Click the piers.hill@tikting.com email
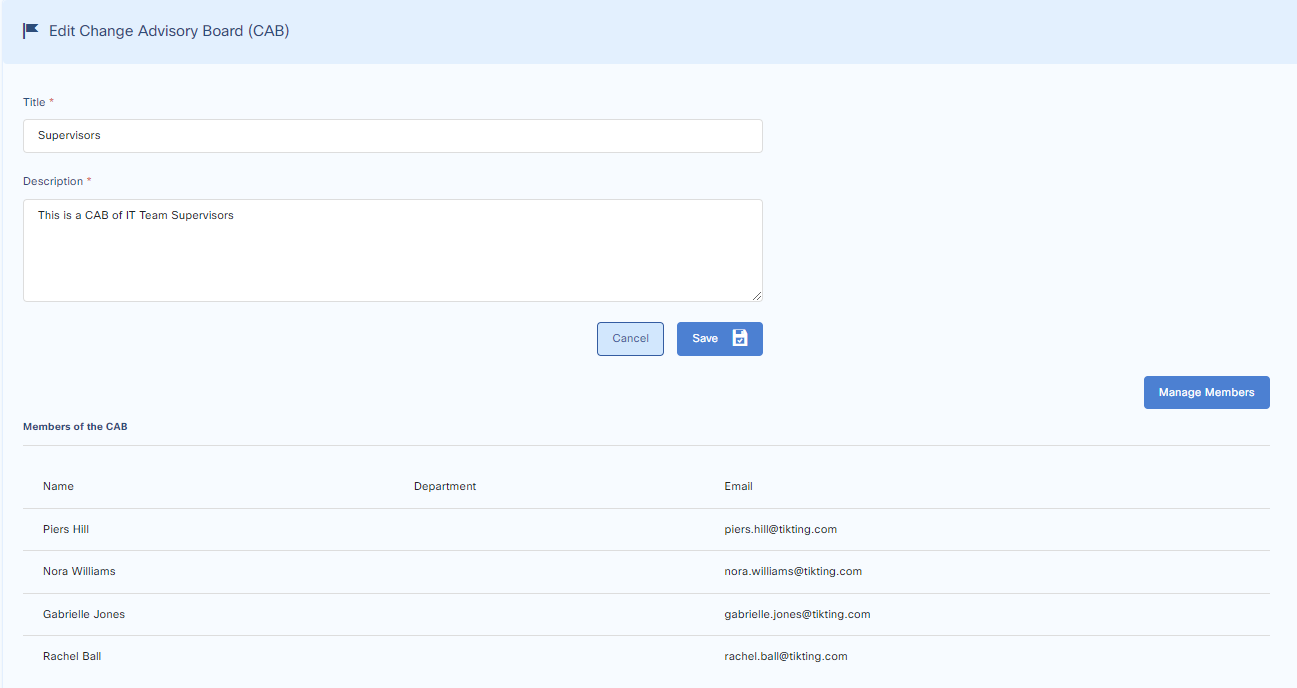Image resolution: width=1297 pixels, height=688 pixels. (x=780, y=529)
